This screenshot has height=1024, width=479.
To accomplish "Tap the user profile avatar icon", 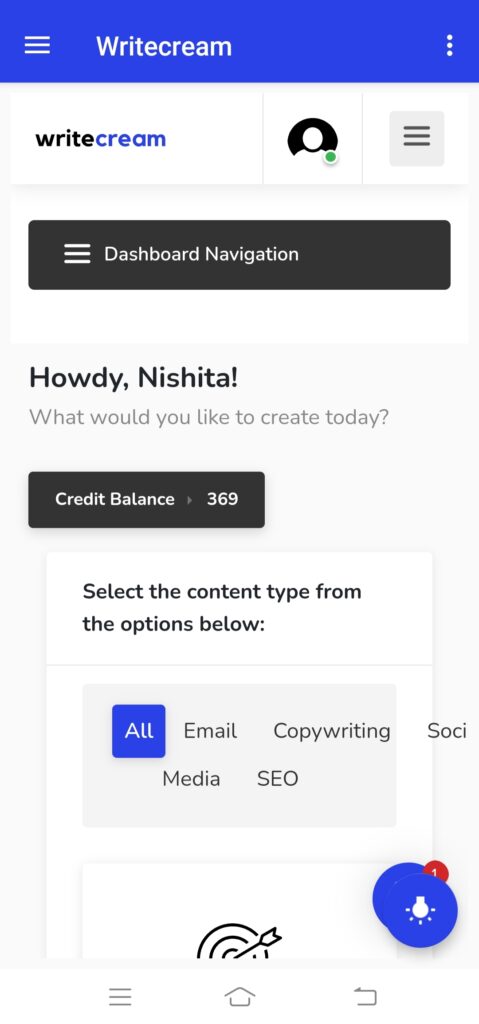I will point(313,139).
